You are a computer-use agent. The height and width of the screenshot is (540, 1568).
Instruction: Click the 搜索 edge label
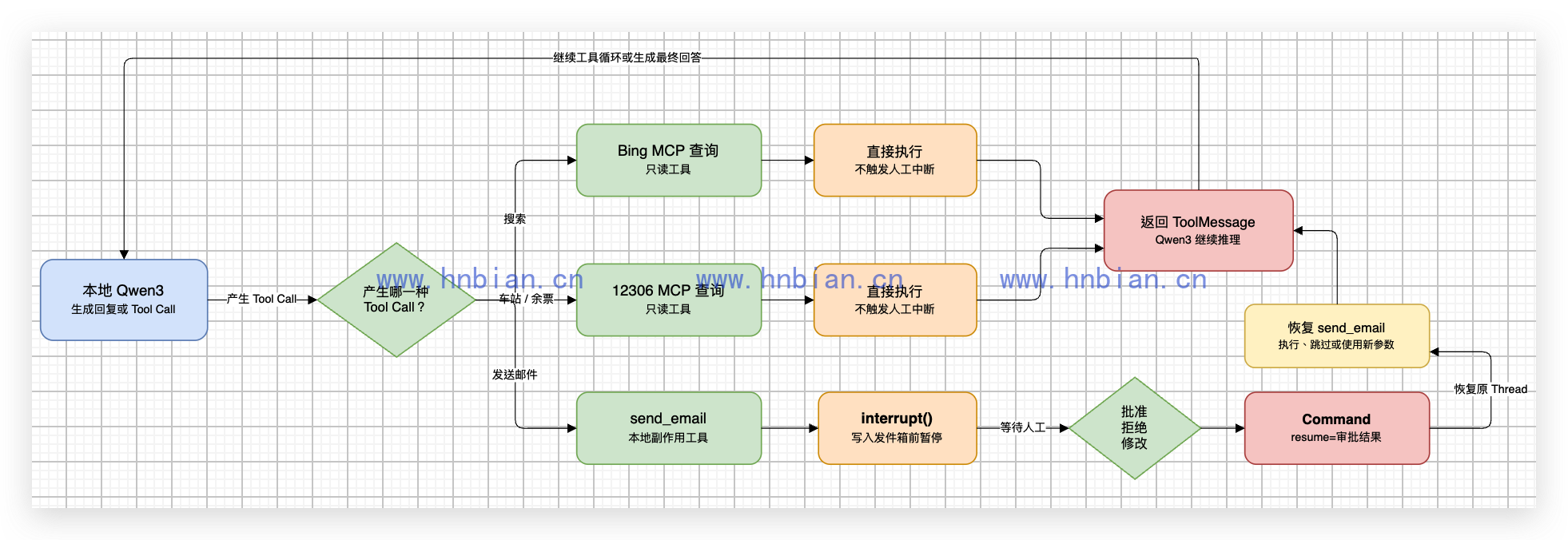515,219
